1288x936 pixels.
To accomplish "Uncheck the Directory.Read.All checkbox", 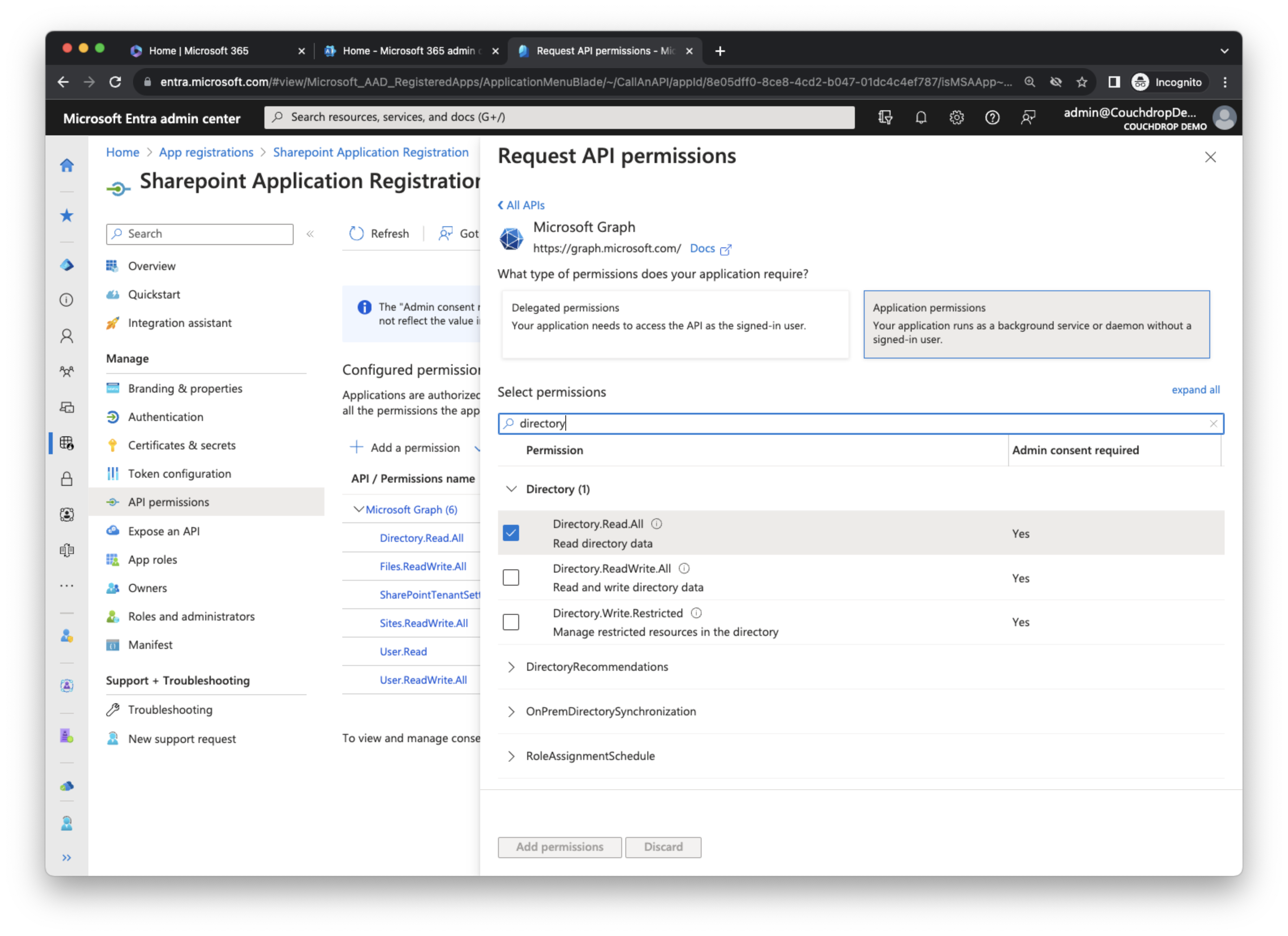I will (511, 533).
